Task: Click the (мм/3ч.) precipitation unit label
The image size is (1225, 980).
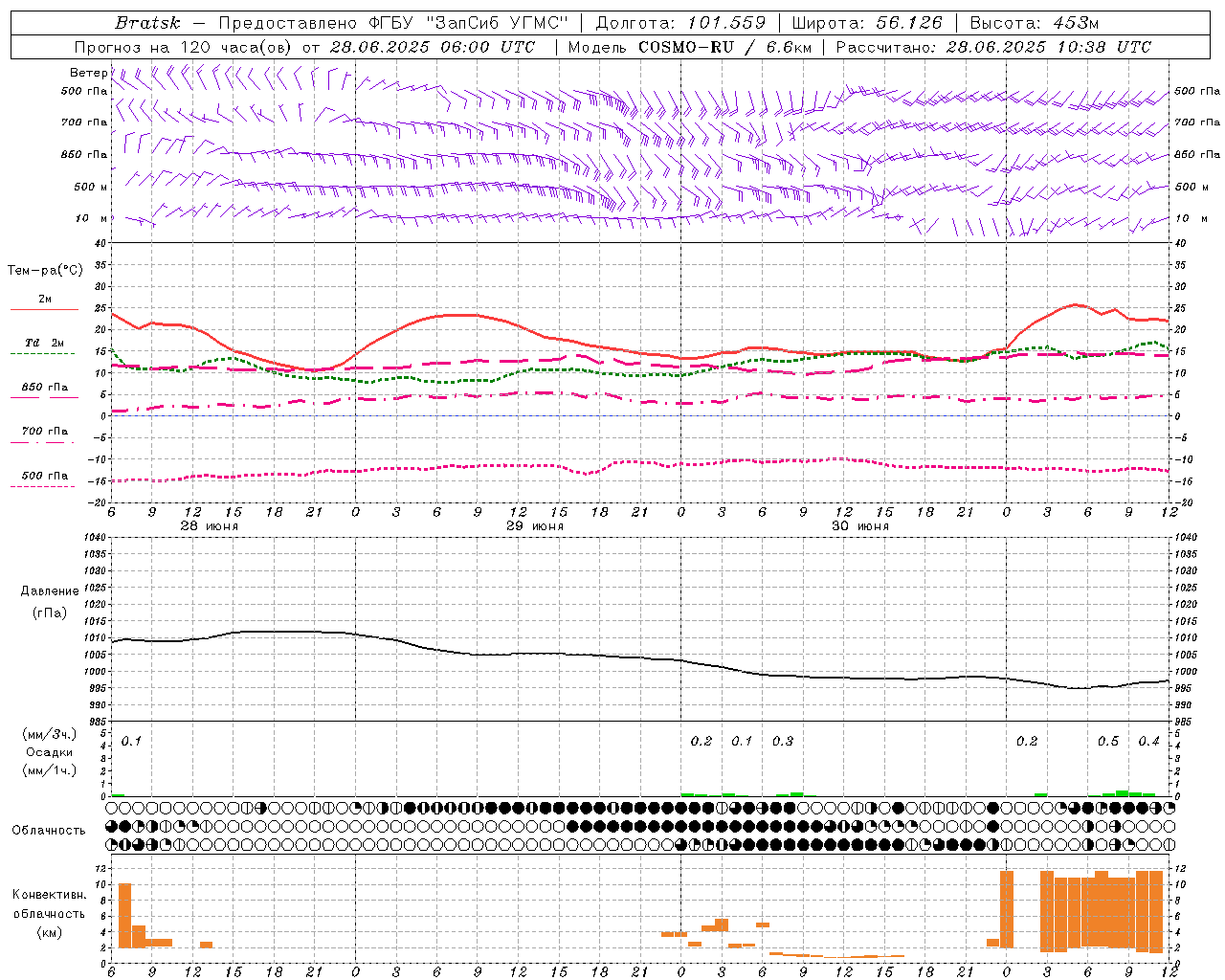Action: 50,734
